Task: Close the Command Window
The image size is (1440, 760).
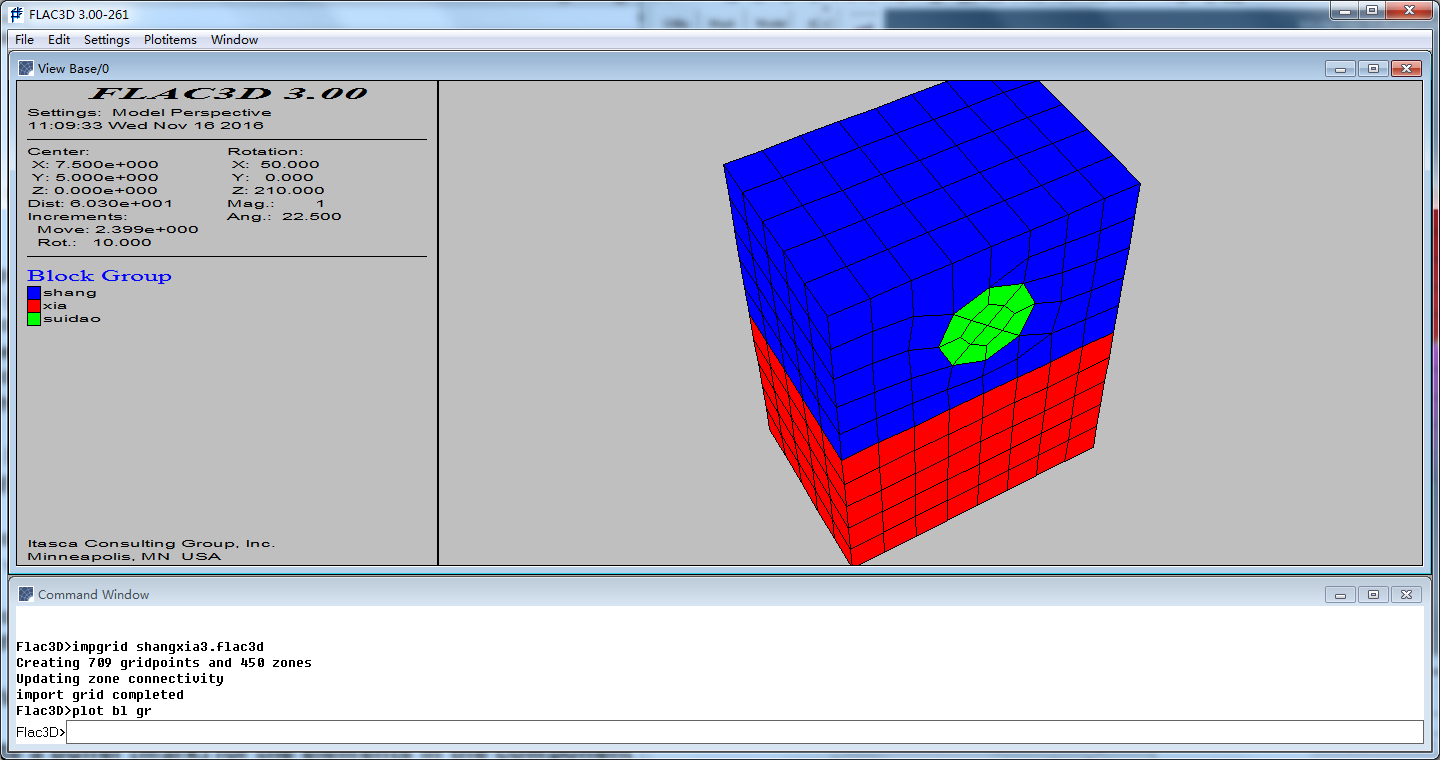Action: point(1406,594)
